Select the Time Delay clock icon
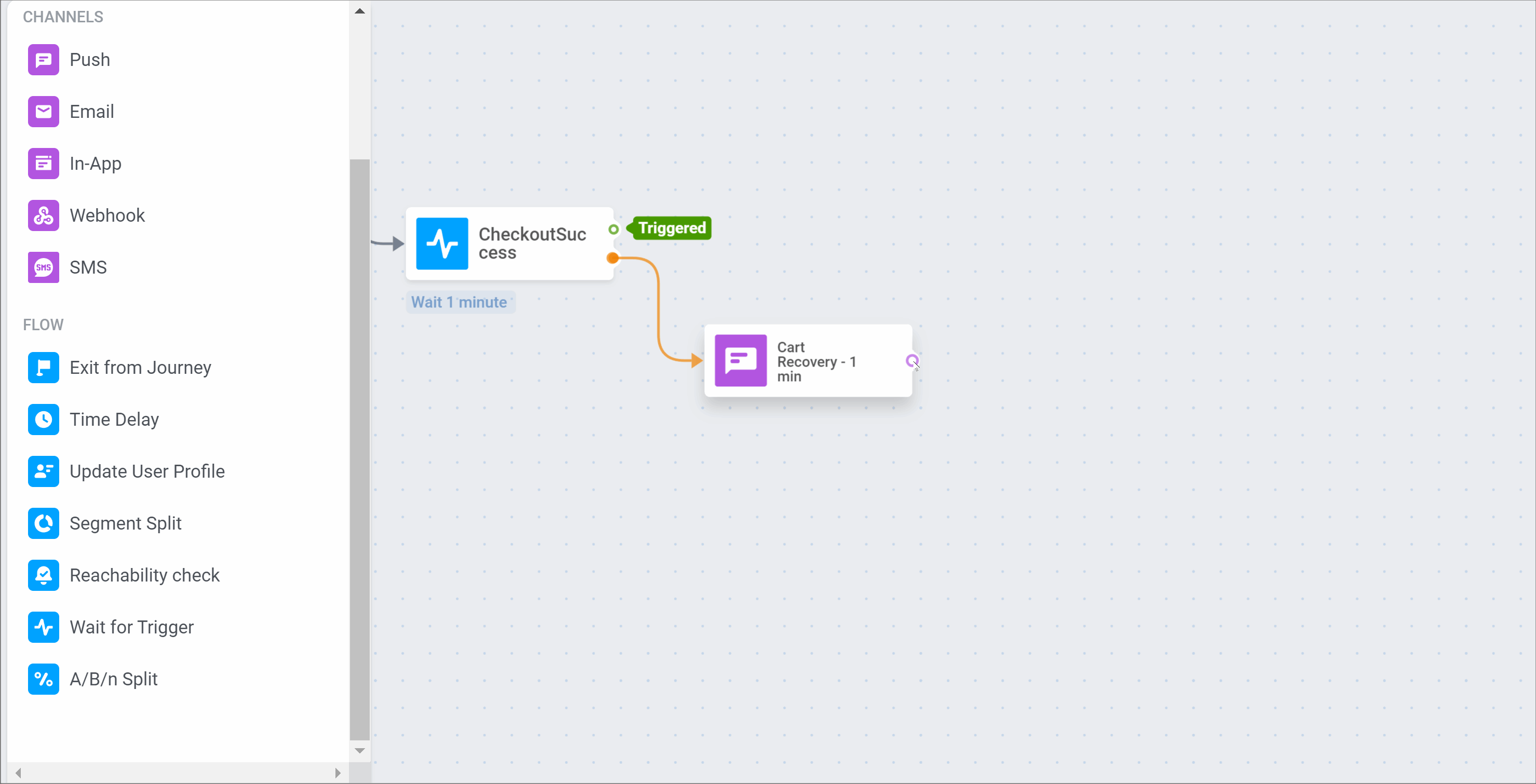The height and width of the screenshot is (784, 1536). coord(44,419)
